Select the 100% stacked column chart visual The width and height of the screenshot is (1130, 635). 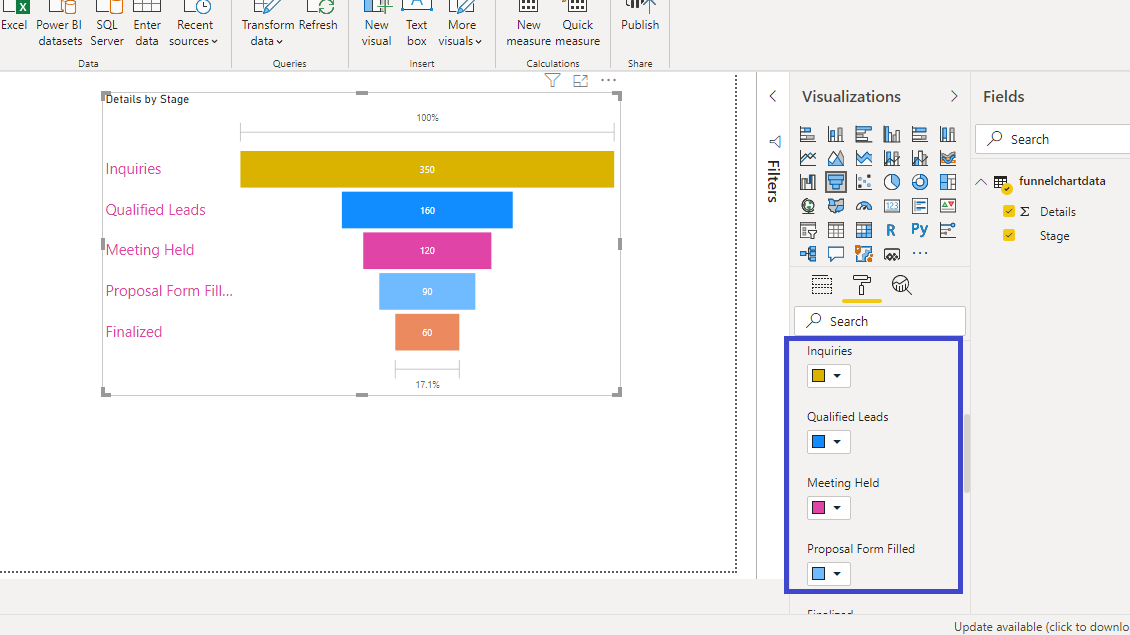[x=948, y=134]
